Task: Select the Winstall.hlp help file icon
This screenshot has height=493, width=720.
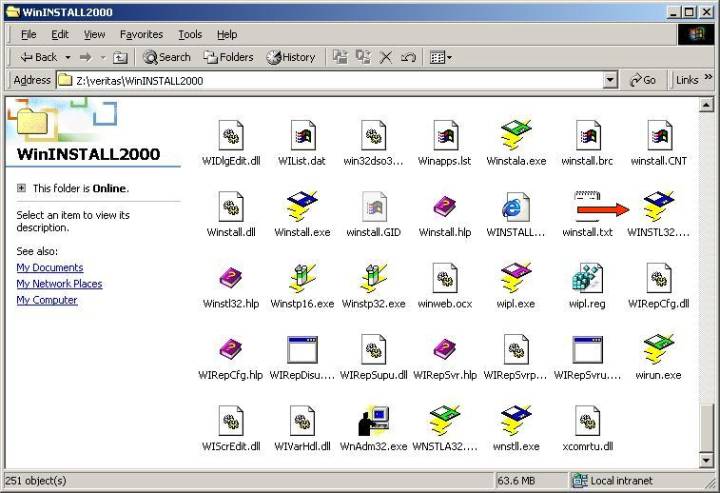Action: click(x=445, y=207)
